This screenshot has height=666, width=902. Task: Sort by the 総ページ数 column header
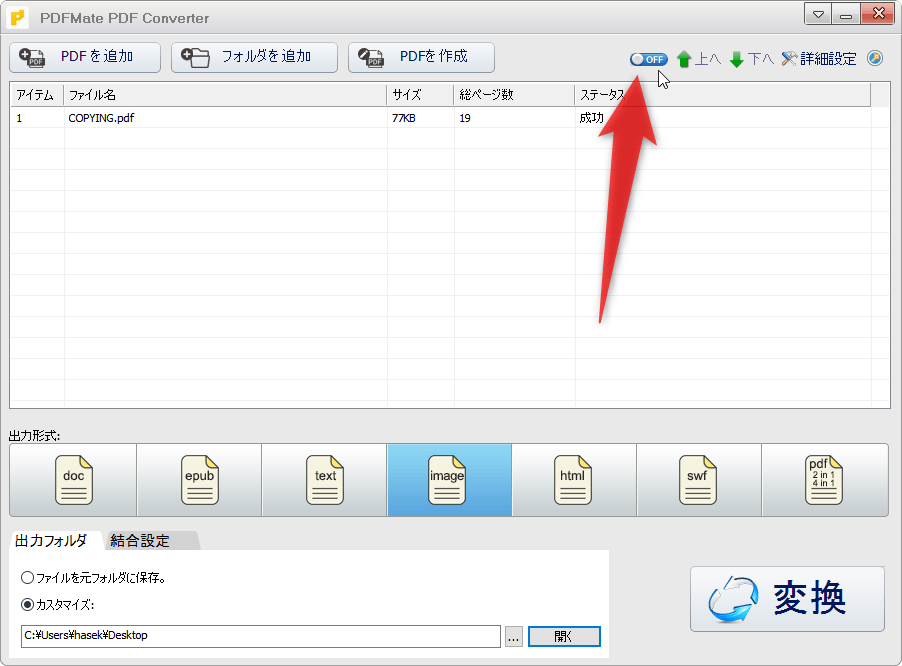[514, 95]
